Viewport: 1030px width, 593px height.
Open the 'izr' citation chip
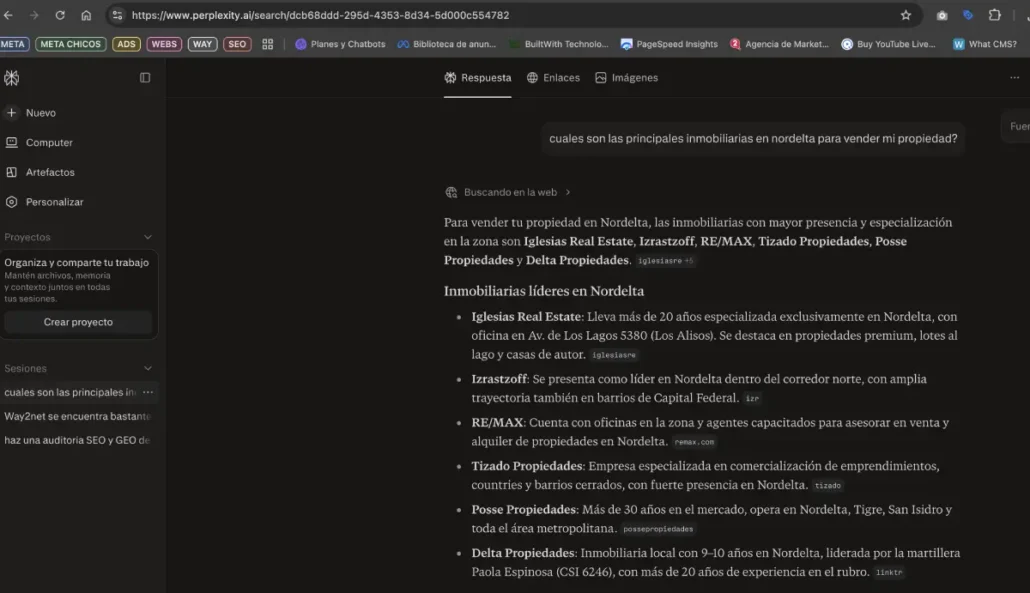click(752, 399)
